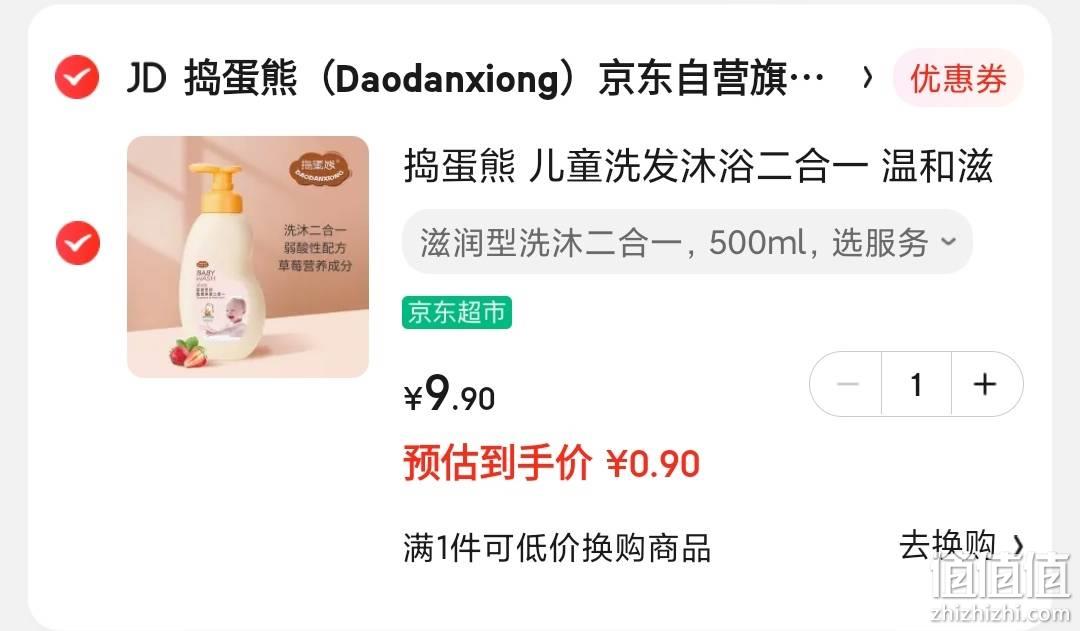Screen dimensions: 1080x631
Task: Open the 优惠券 coupon button
Action: [958, 78]
